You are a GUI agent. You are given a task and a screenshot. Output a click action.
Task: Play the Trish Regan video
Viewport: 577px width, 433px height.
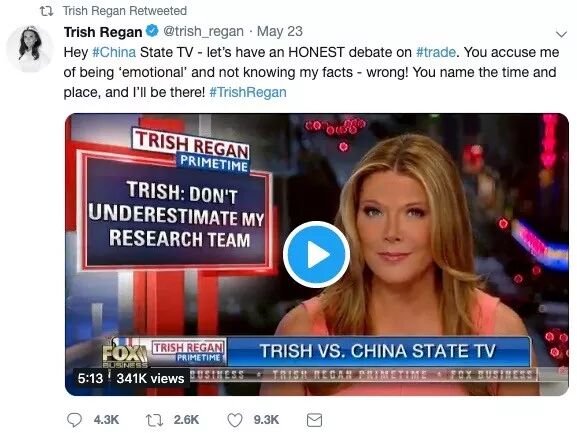click(x=316, y=255)
